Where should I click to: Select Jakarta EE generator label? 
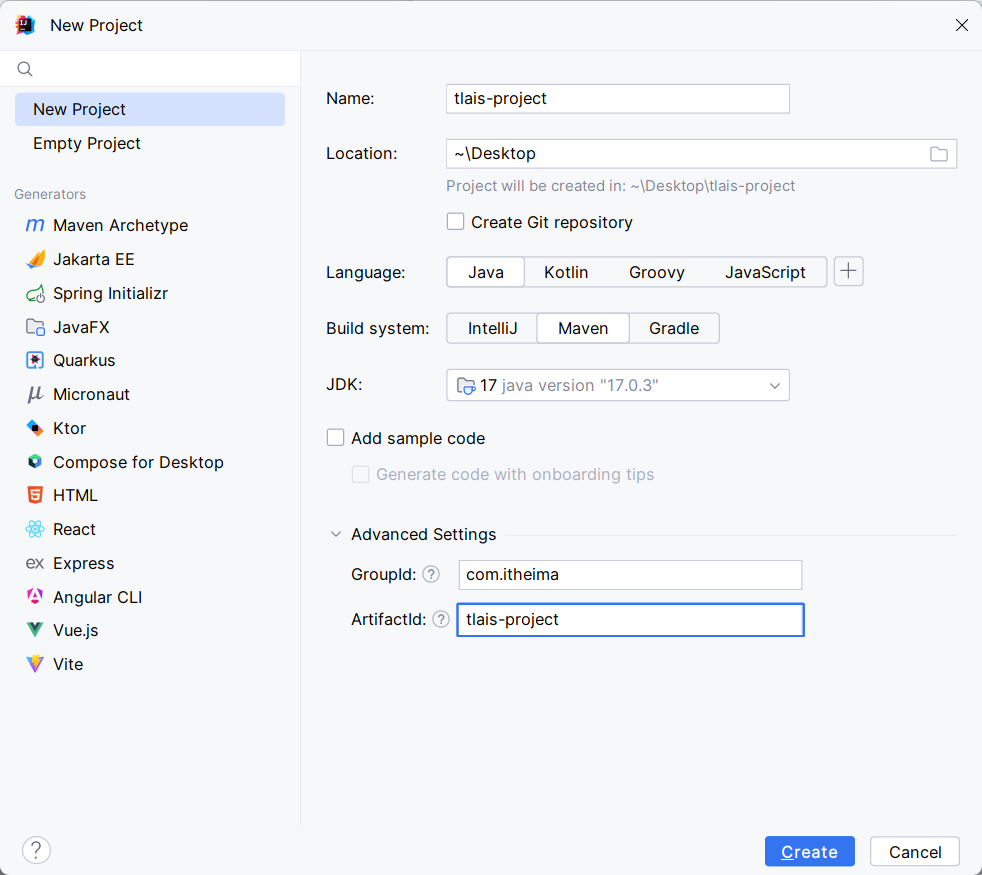93,259
